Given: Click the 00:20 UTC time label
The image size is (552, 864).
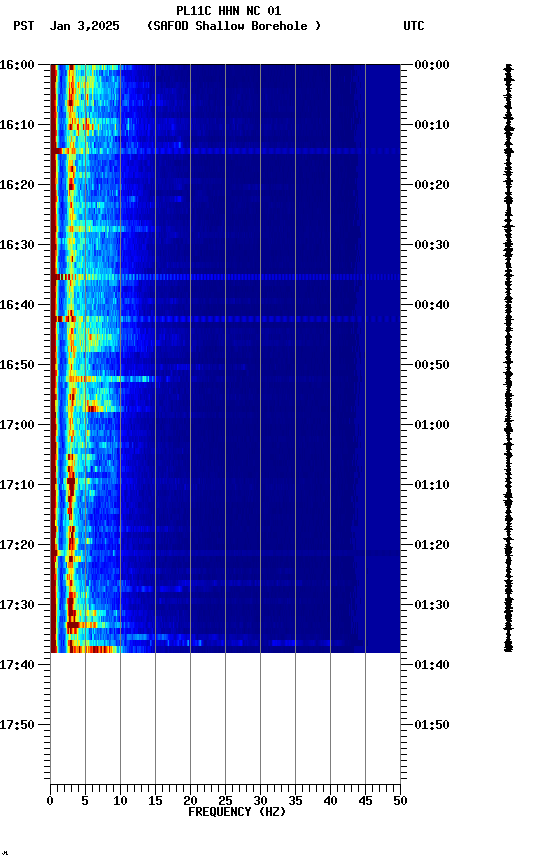Looking at the screenshot, I should (x=432, y=185).
